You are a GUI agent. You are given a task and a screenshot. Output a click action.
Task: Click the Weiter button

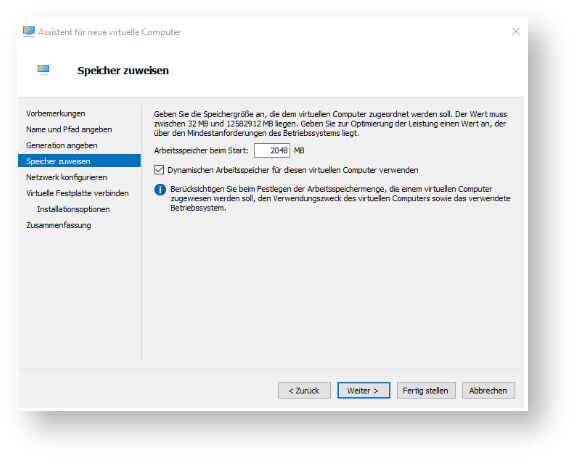tap(364, 391)
